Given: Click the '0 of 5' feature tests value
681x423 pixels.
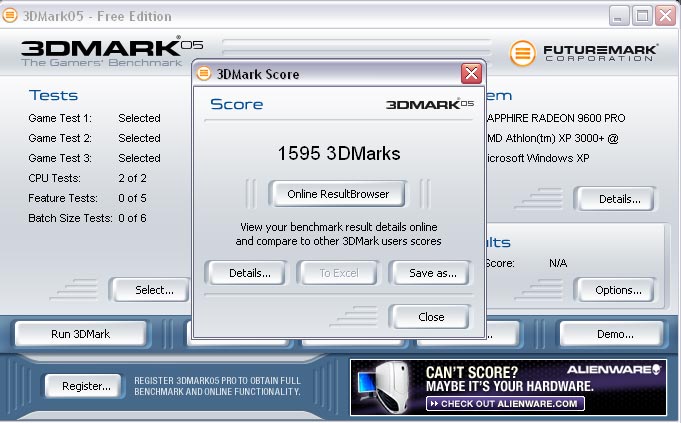Looking at the screenshot, I should point(132,198).
